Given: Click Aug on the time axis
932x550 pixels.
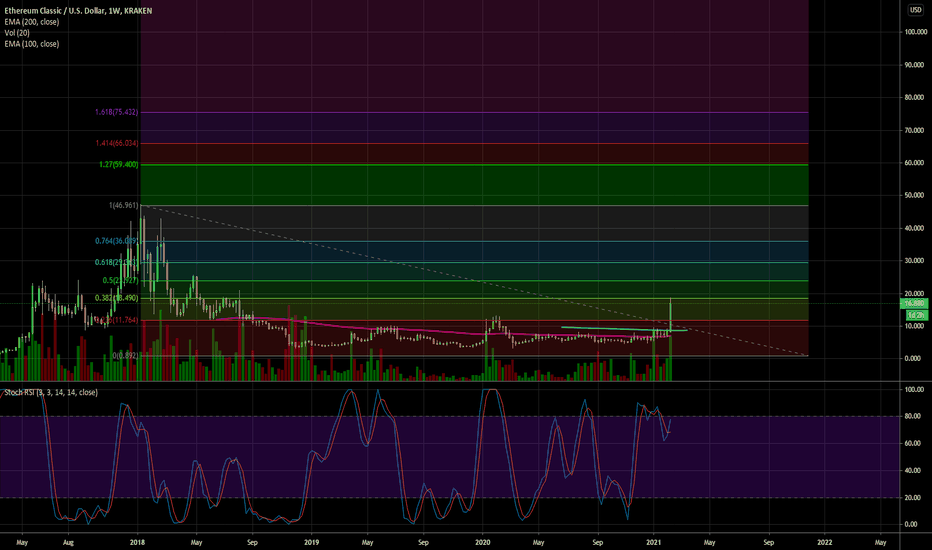Looking at the screenshot, I should tap(68, 542).
